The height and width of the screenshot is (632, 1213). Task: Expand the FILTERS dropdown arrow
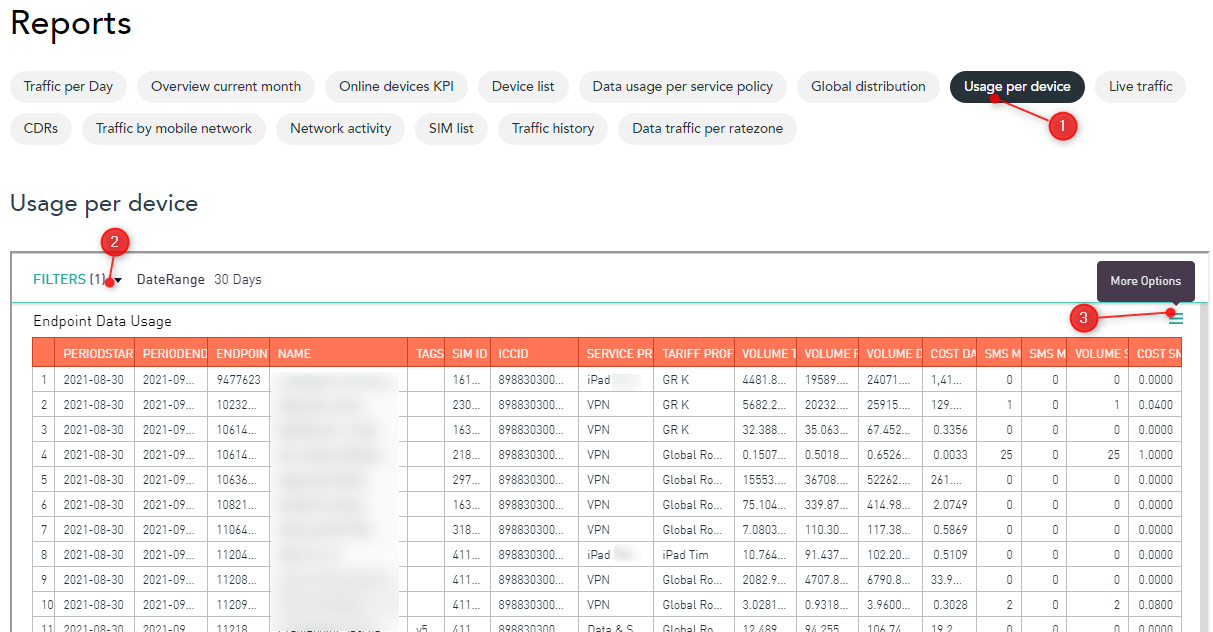pos(118,281)
